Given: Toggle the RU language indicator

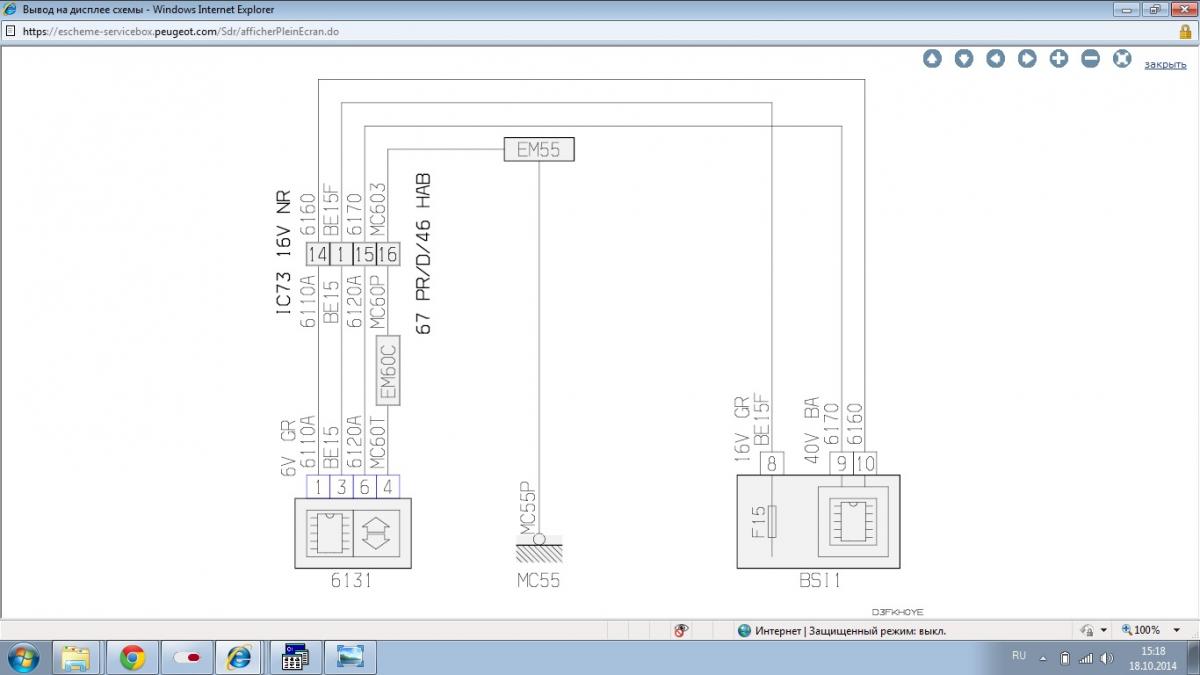Looking at the screenshot, I should (x=1019, y=656).
